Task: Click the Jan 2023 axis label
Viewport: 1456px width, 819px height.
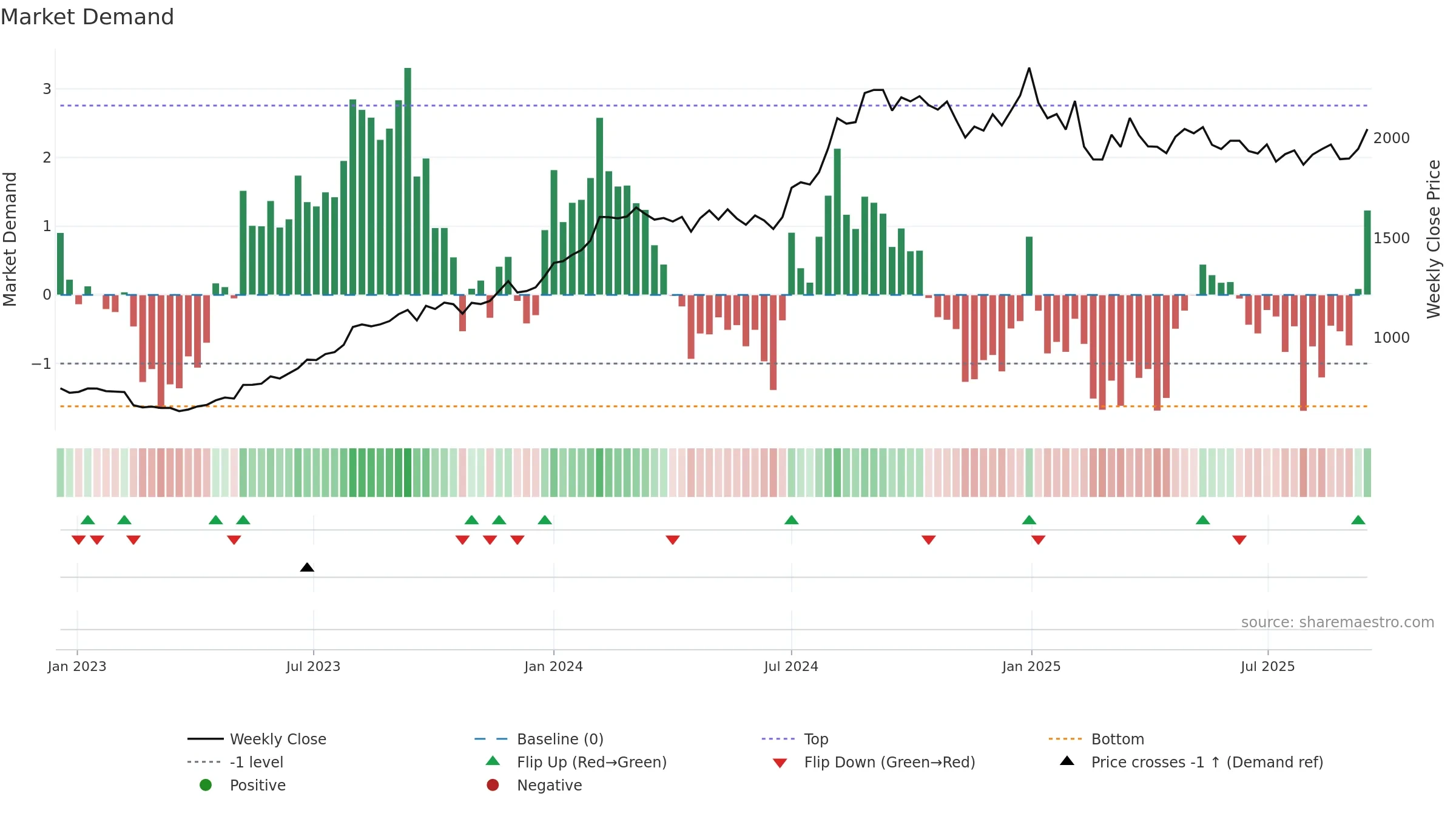Action: click(x=77, y=666)
